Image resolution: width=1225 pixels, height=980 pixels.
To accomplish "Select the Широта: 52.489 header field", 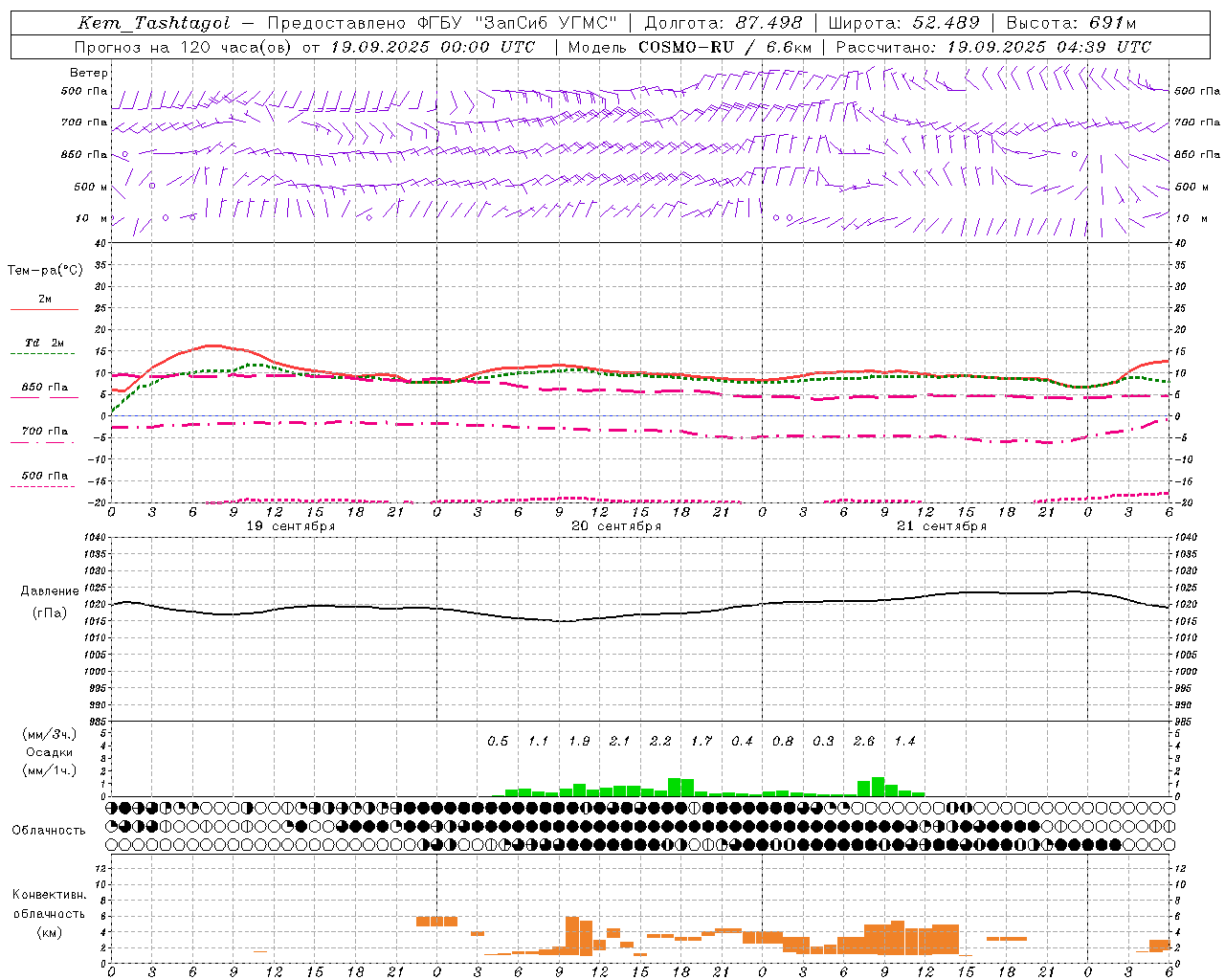I will click(x=904, y=23).
